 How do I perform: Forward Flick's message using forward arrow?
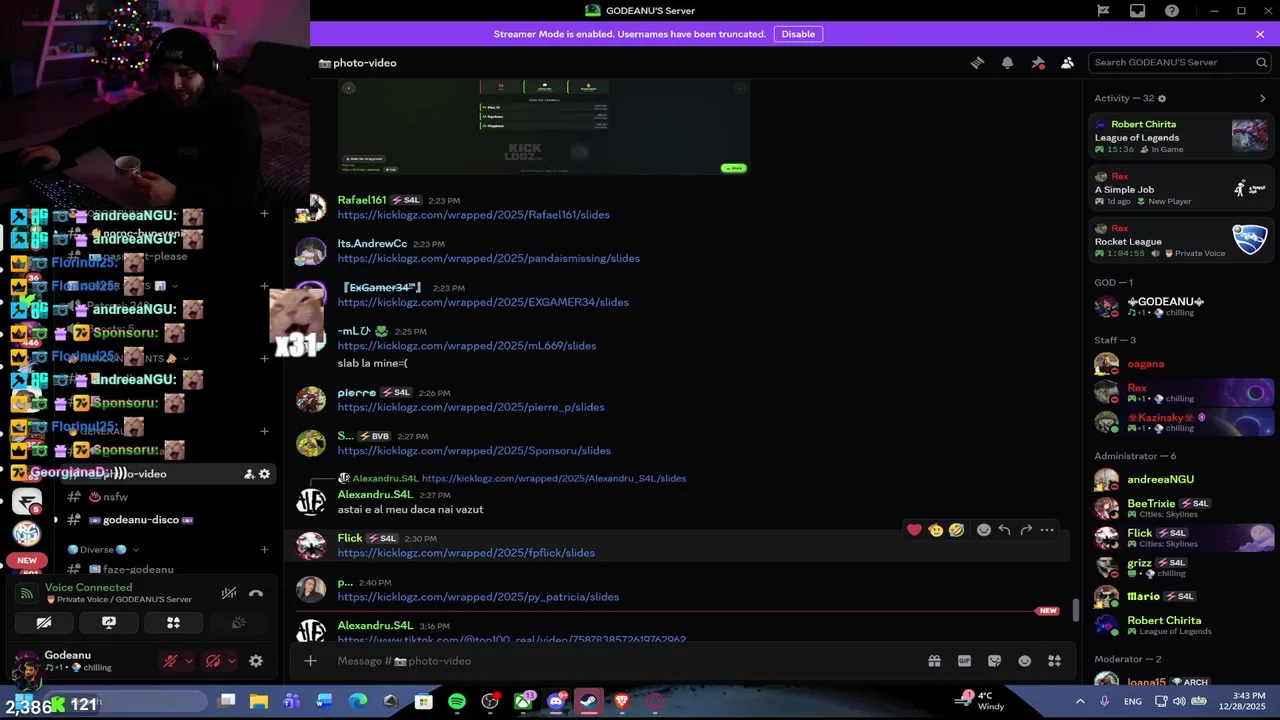(1025, 530)
